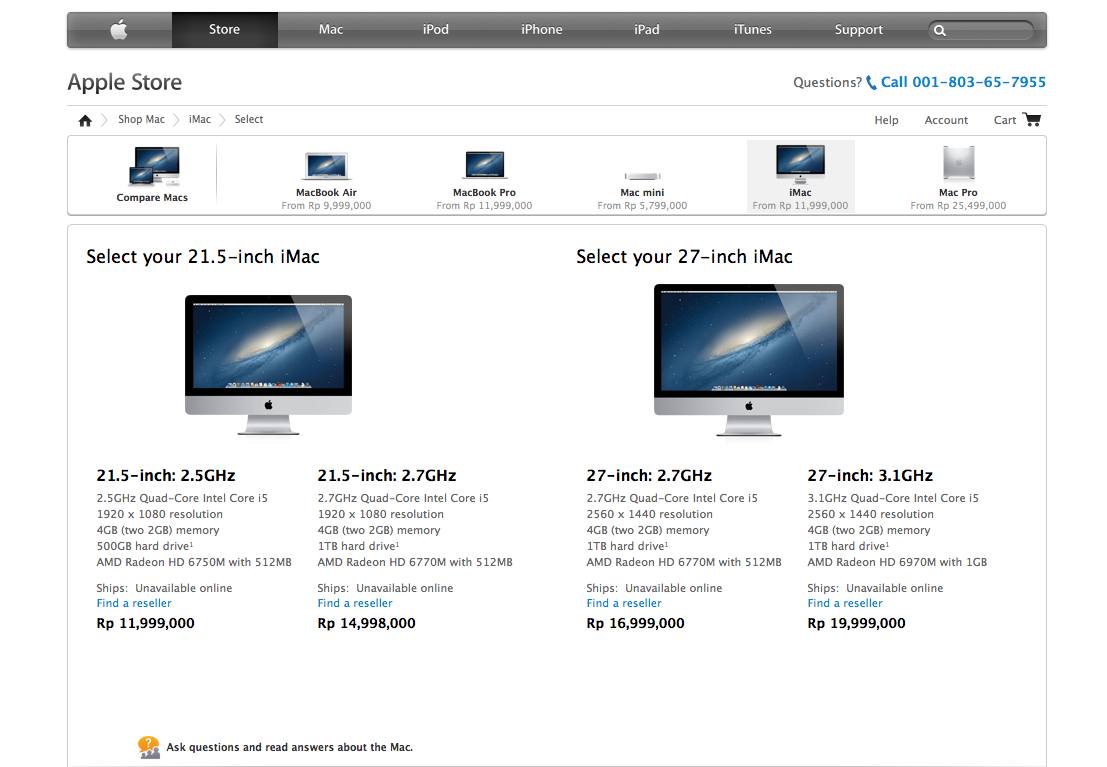Open the Account link
The width and height of the screenshot is (1107, 767).
click(x=946, y=120)
